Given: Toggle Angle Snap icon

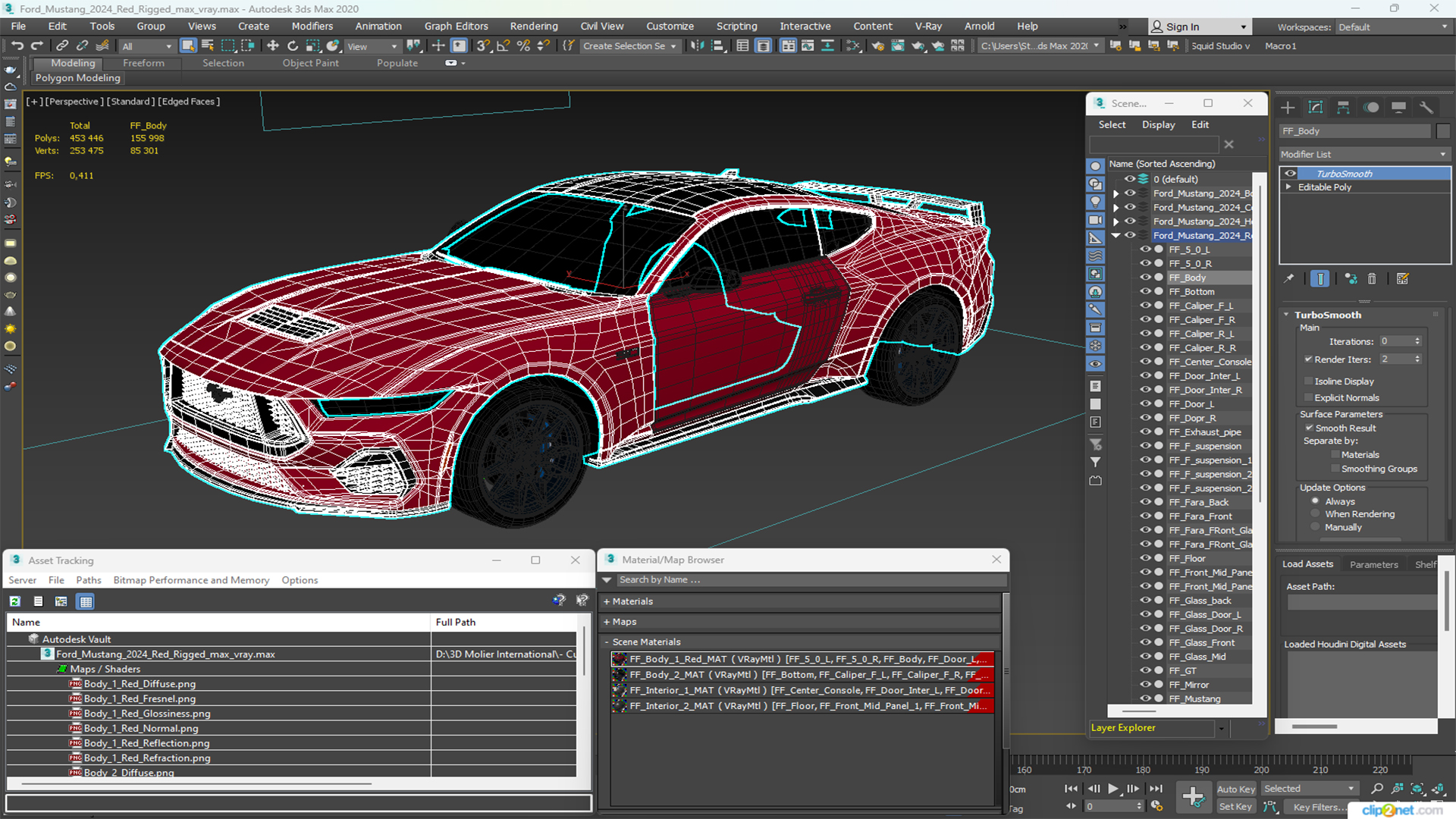Looking at the screenshot, I should [x=503, y=46].
